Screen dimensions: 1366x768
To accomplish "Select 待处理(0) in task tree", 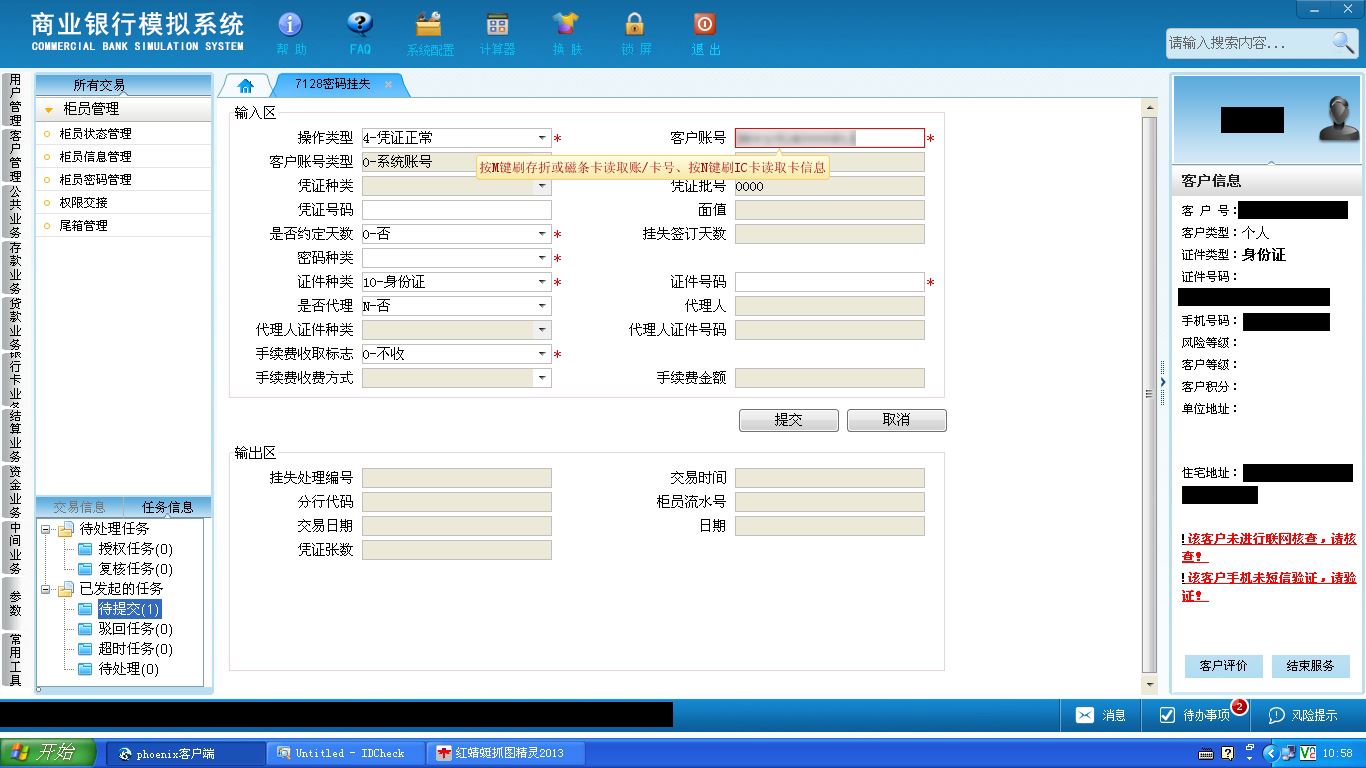I will point(128,669).
